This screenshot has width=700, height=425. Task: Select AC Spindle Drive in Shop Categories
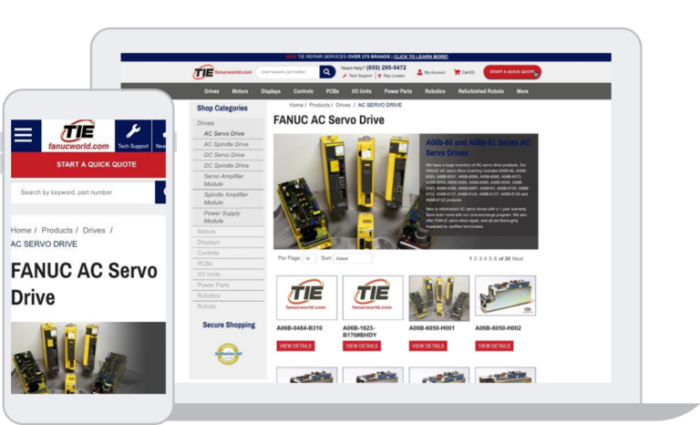pos(228,144)
